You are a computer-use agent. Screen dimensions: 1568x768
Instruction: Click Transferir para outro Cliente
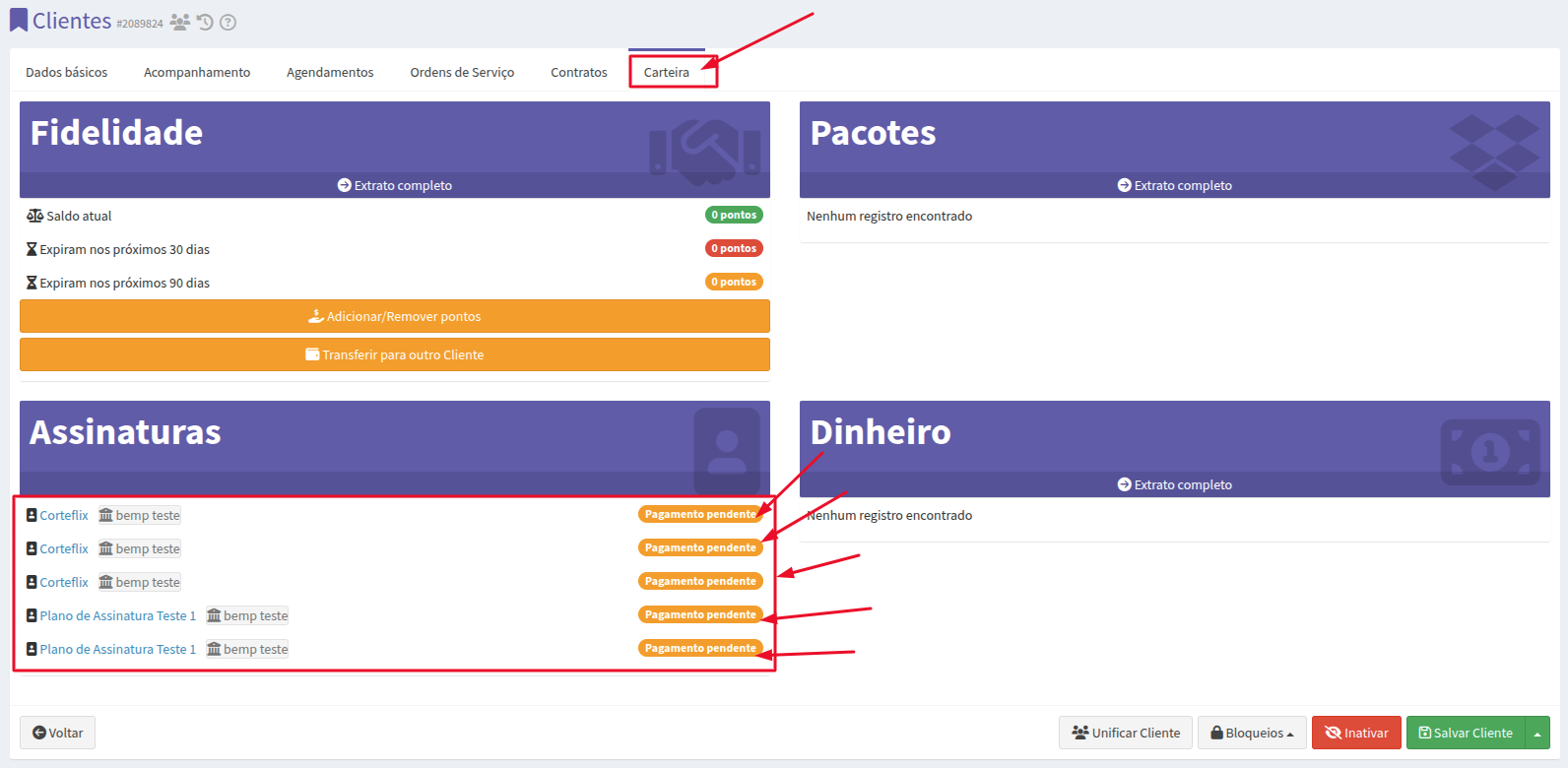click(x=395, y=354)
